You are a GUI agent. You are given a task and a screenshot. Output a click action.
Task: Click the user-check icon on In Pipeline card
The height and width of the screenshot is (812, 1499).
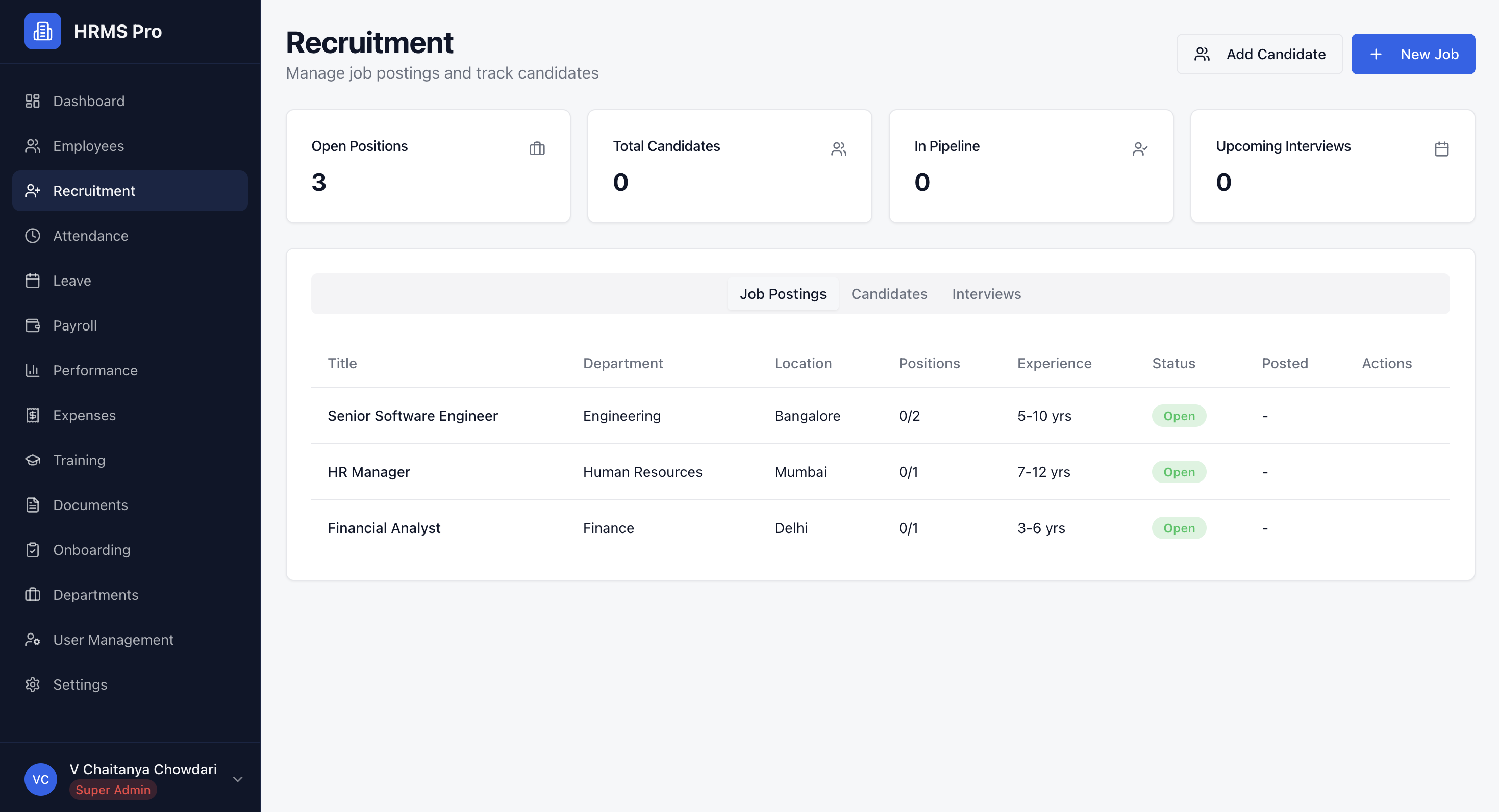[x=1140, y=149]
